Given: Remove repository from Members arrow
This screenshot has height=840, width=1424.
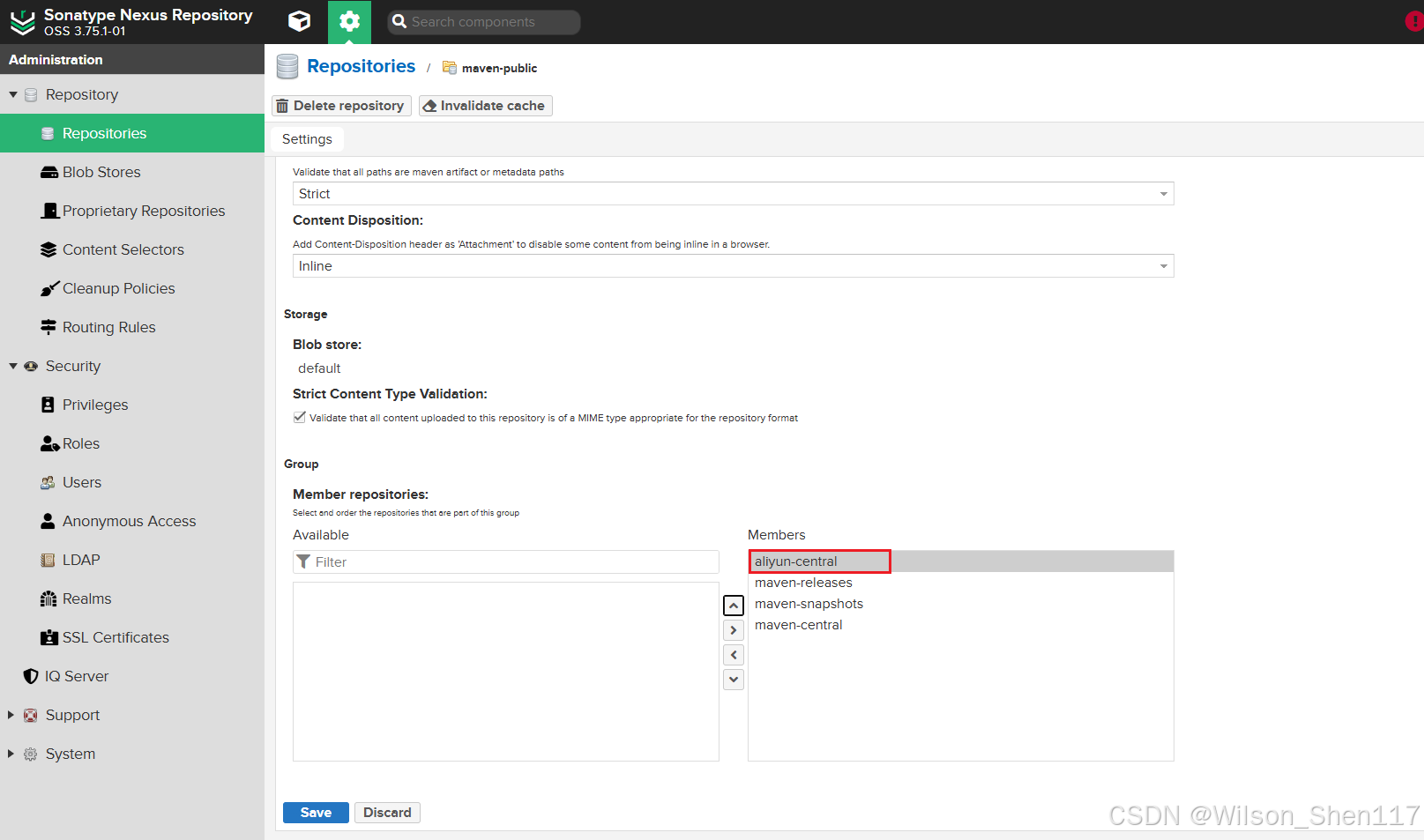Looking at the screenshot, I should coord(734,655).
